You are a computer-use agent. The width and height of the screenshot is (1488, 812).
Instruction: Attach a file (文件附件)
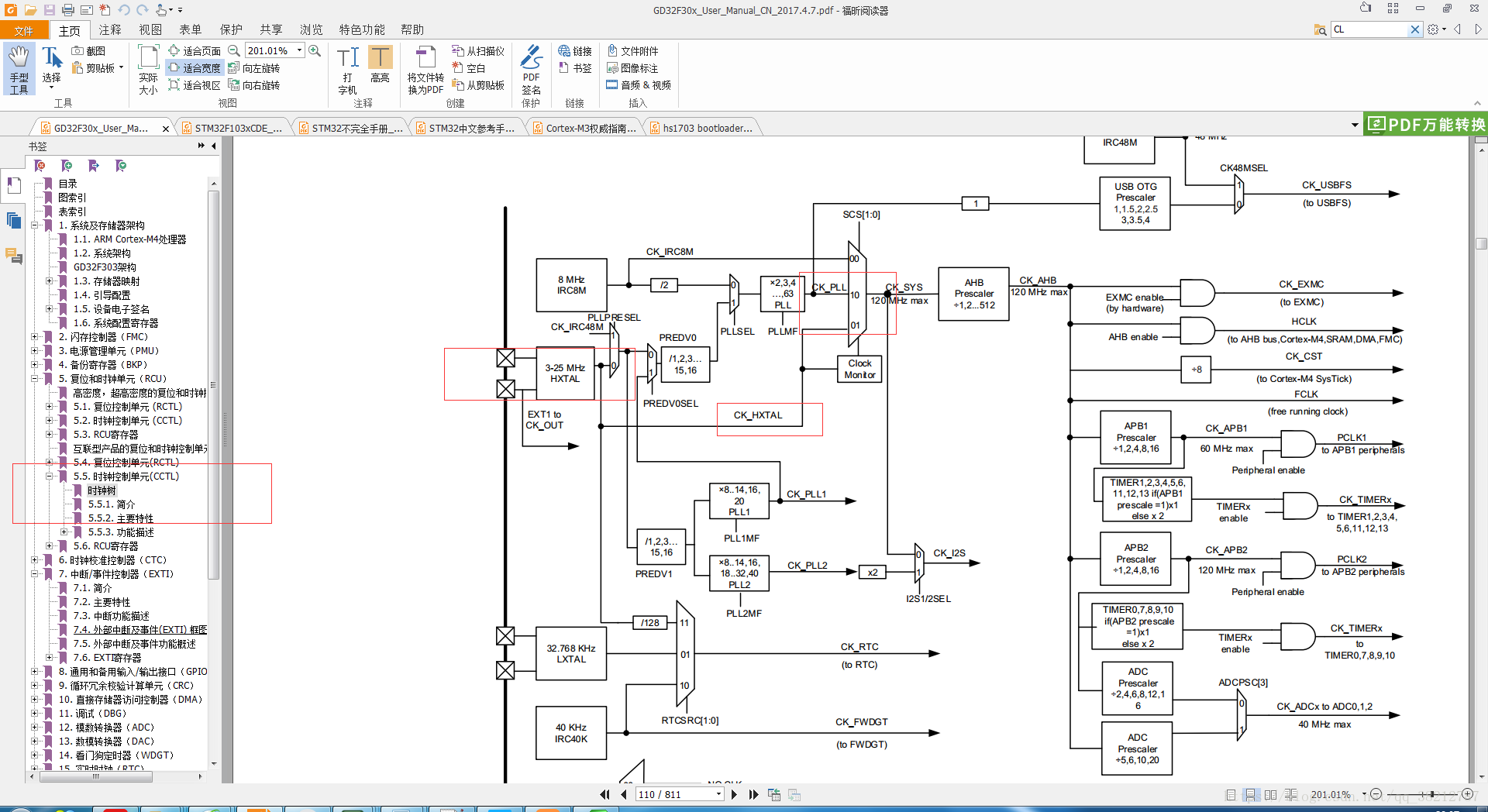pyautogui.click(x=633, y=51)
